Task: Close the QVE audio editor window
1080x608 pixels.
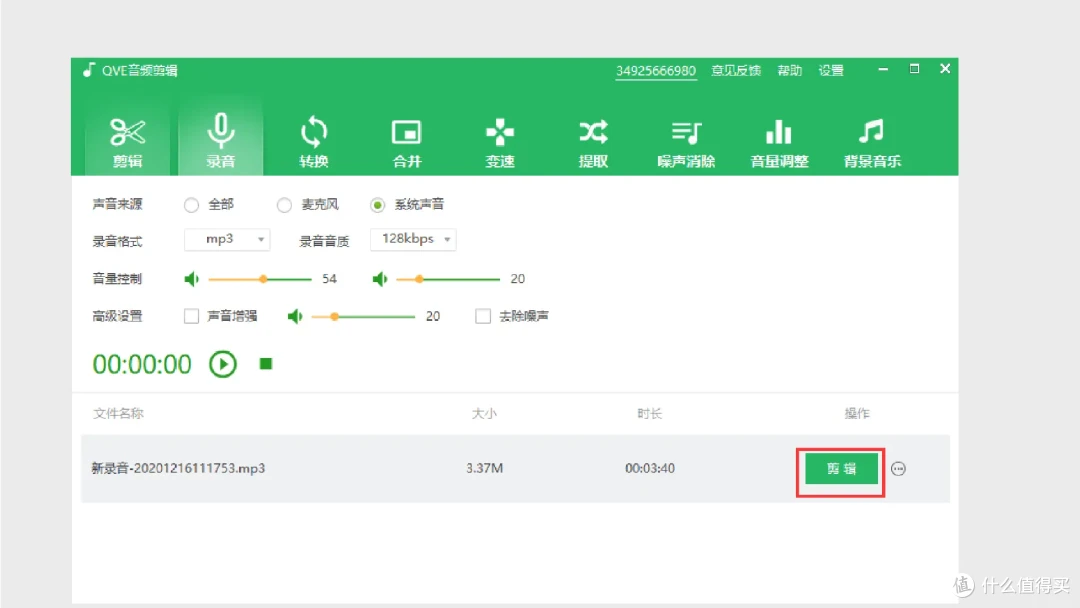Action: point(945,69)
